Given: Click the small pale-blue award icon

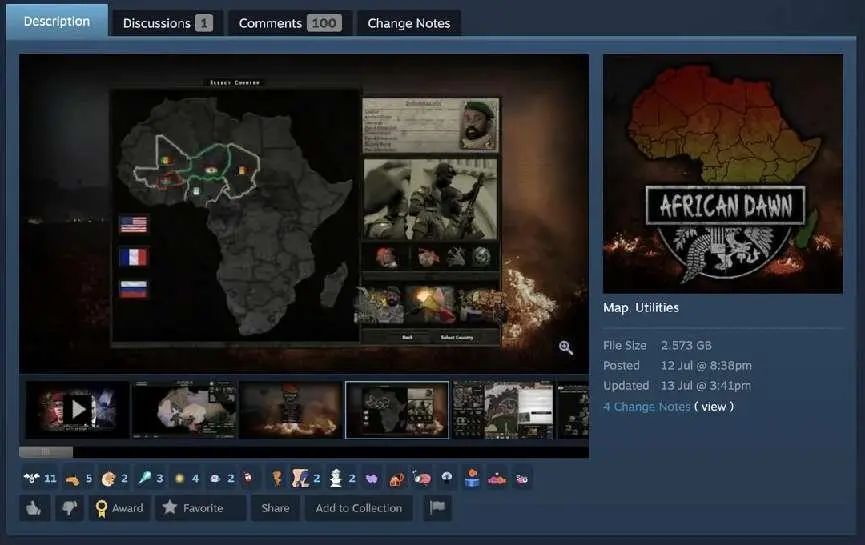Looking at the screenshot, I should pos(215,478).
